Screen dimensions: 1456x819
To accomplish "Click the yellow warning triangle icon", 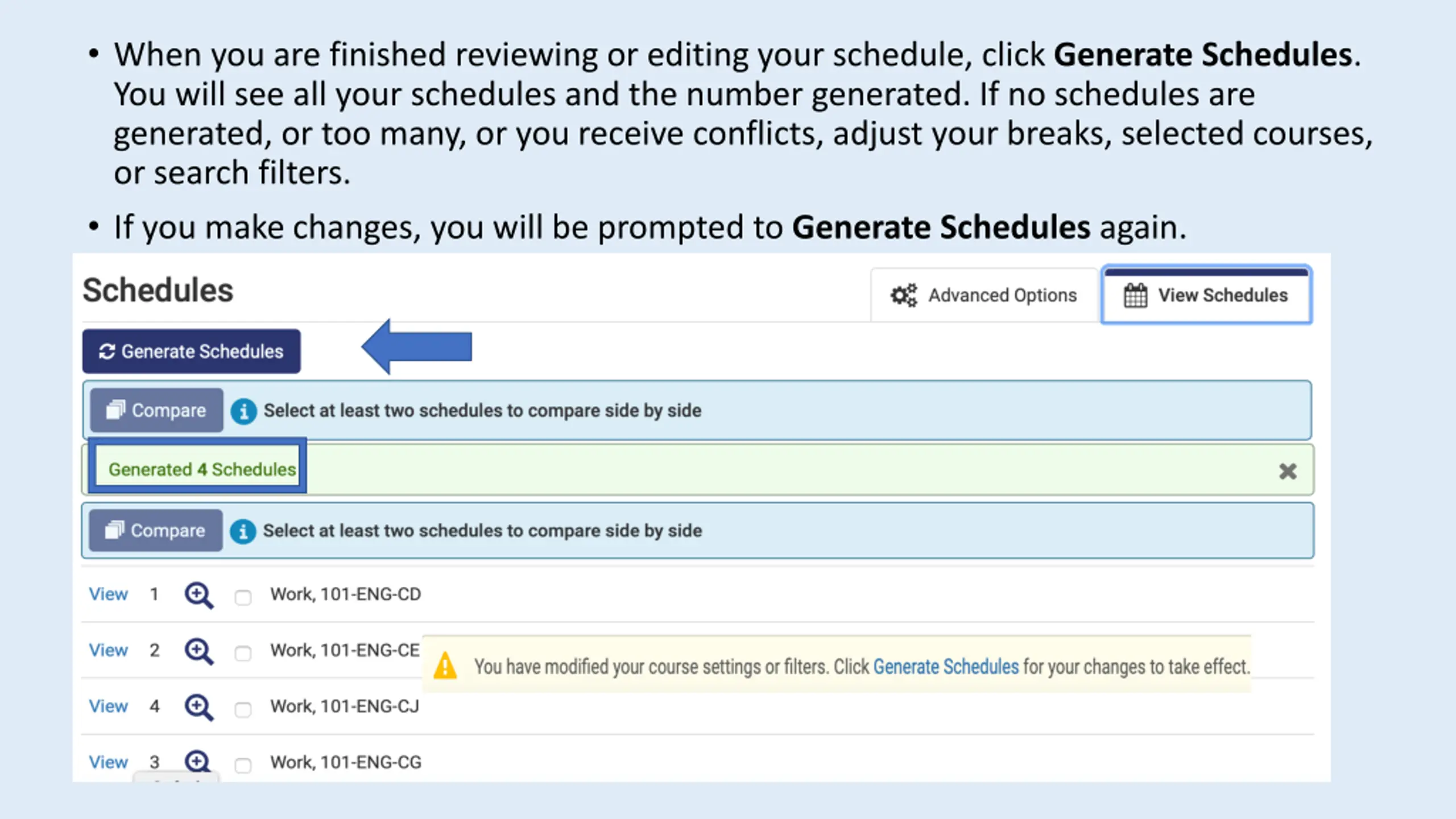I will tap(445, 666).
